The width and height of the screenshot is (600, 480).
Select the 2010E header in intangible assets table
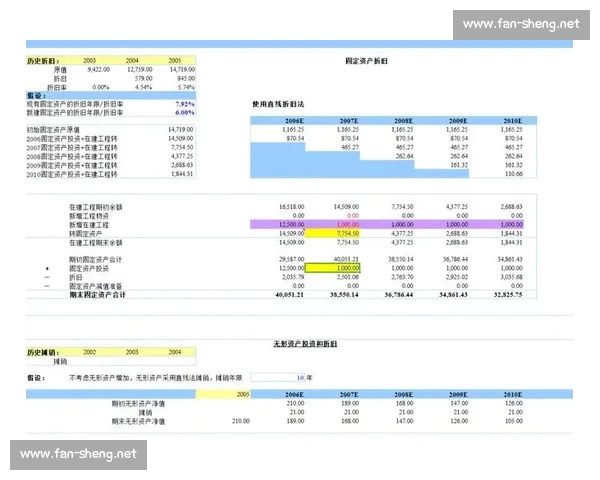point(513,394)
